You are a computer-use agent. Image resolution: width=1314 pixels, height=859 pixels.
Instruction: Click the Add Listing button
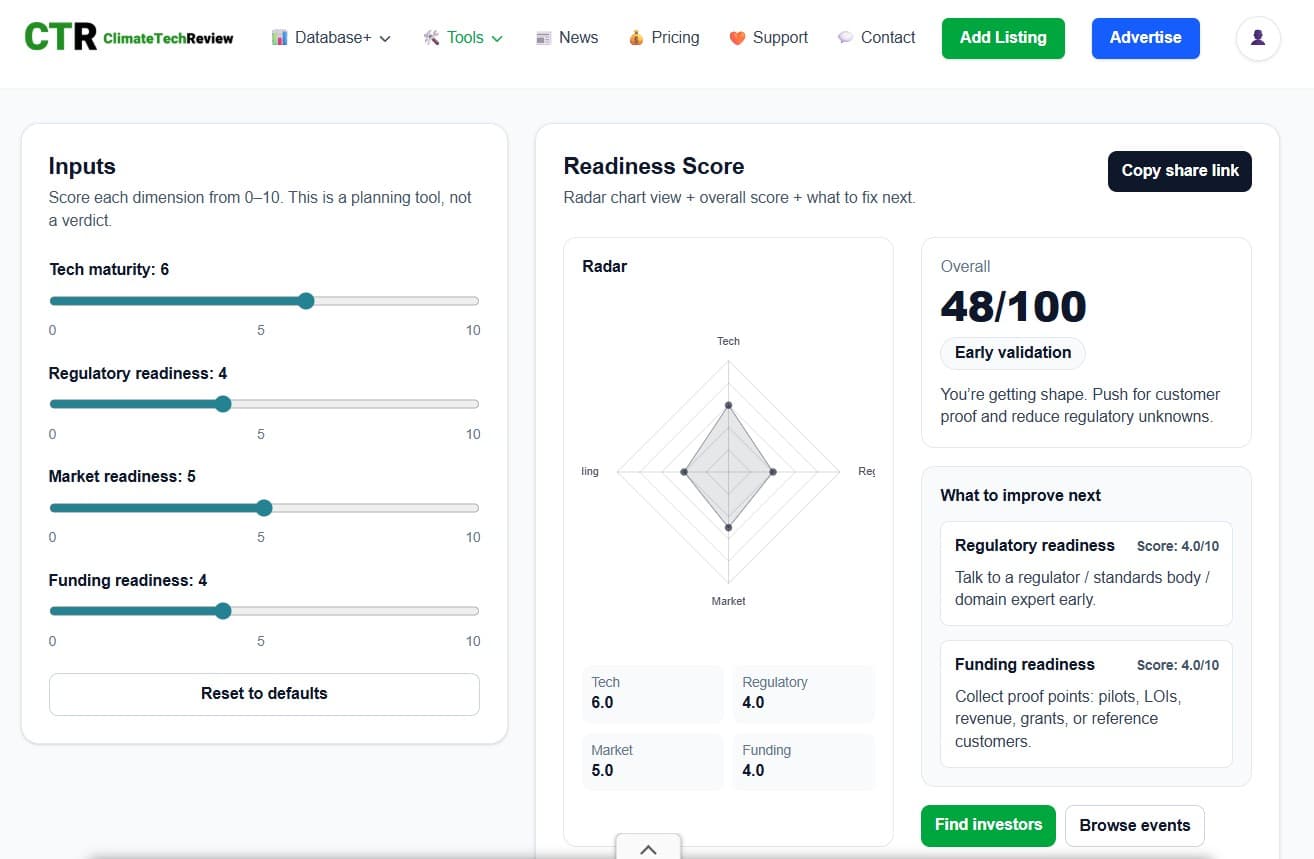(x=1003, y=38)
